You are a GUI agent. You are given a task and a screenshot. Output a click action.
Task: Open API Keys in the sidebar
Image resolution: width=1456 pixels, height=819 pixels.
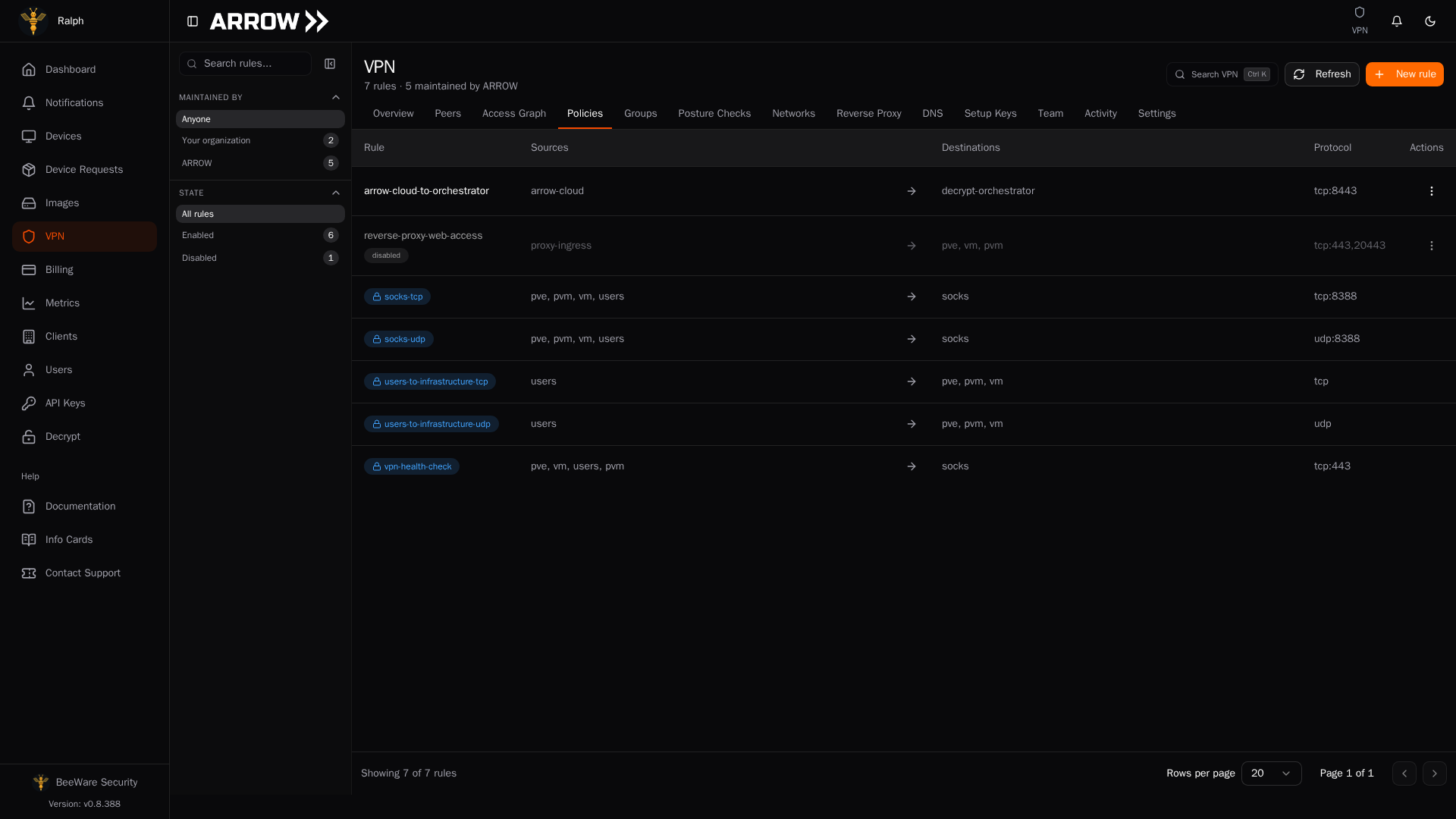(84, 403)
